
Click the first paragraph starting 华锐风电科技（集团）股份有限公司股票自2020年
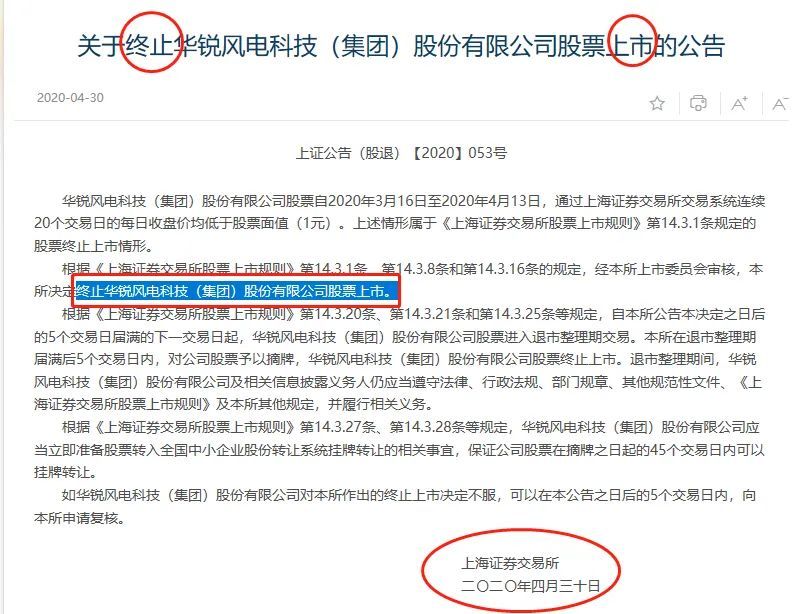400,224
